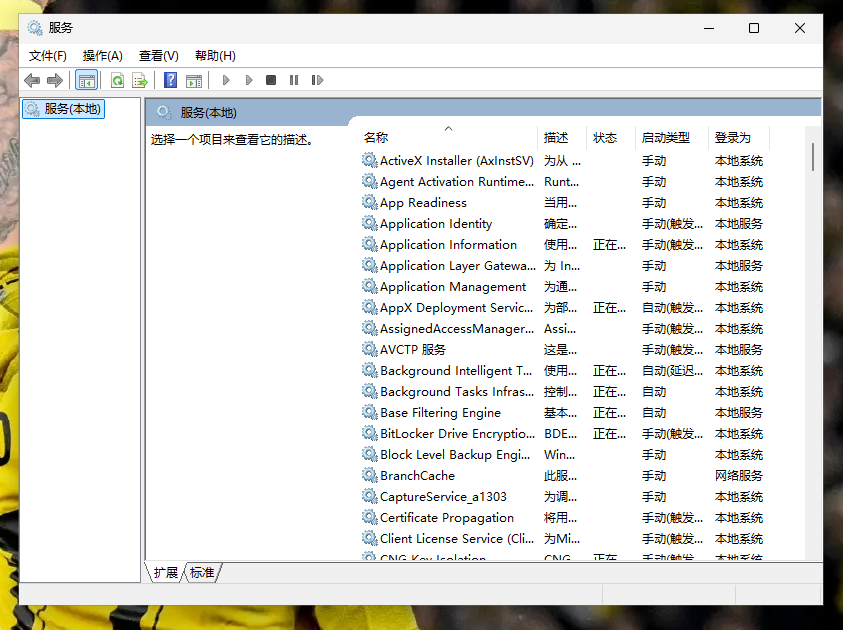Click gear icon beside AVCTP 服务
The width and height of the screenshot is (843, 630).
point(369,349)
